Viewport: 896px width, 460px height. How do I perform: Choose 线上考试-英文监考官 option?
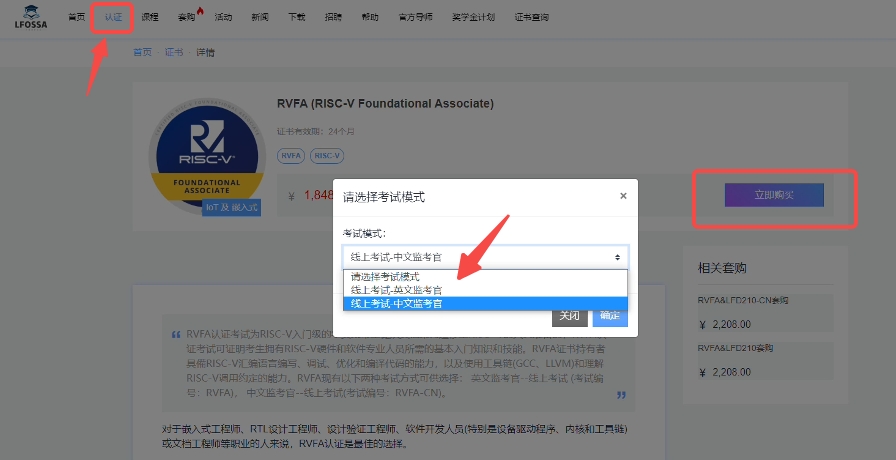pyautogui.click(x=485, y=290)
